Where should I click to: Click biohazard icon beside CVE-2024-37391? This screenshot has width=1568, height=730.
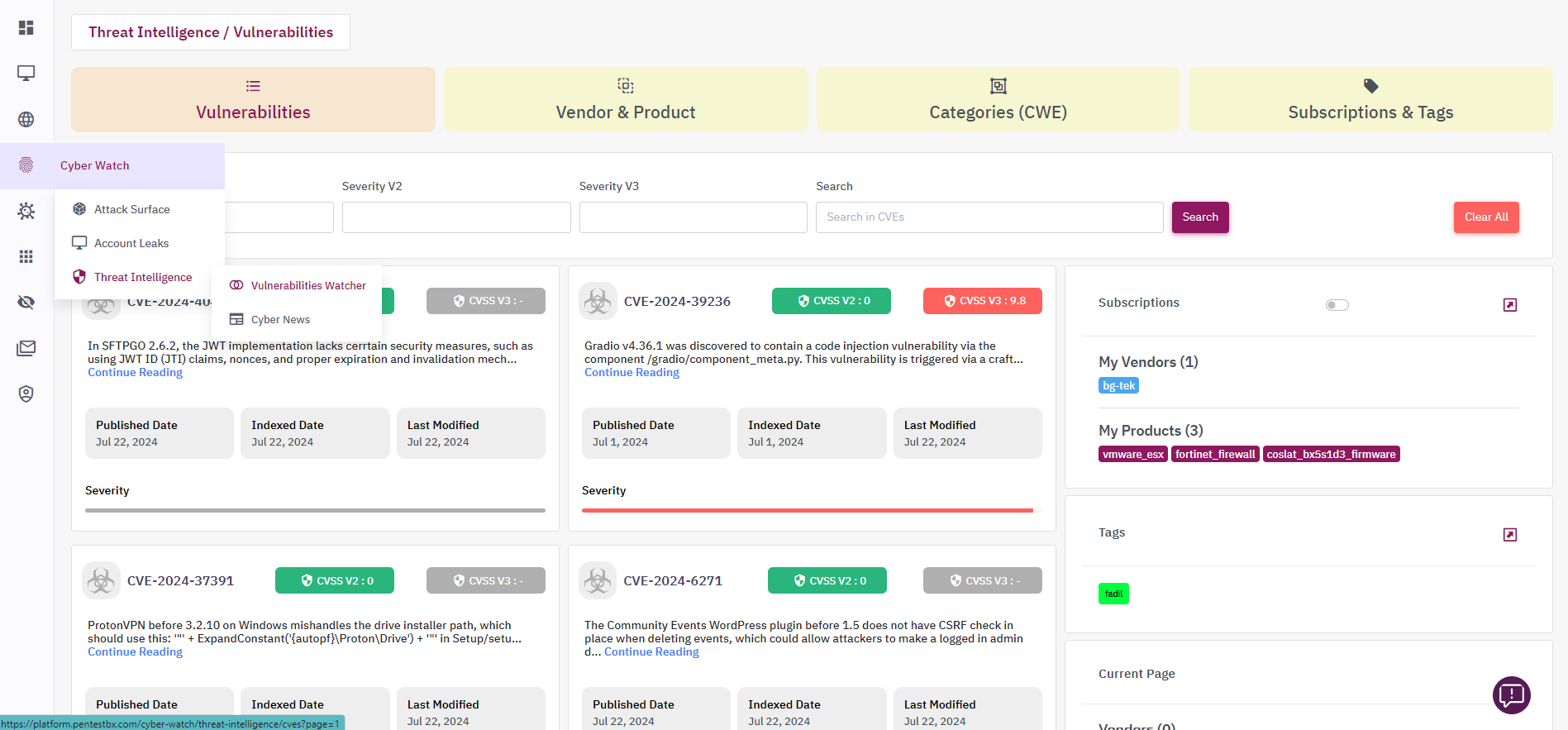[x=101, y=580]
